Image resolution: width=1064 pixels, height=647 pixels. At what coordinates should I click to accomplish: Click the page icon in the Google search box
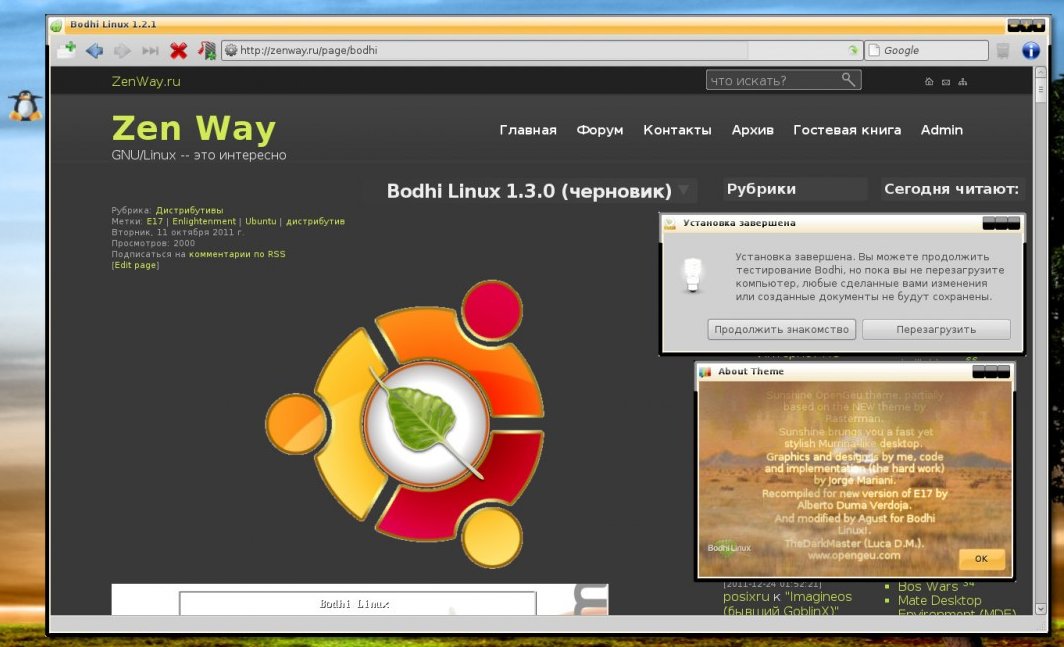(x=875, y=50)
